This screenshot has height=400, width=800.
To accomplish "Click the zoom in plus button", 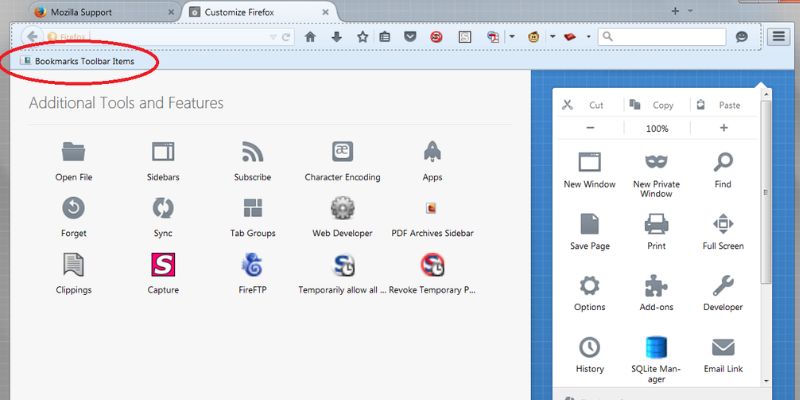I will click(x=723, y=128).
